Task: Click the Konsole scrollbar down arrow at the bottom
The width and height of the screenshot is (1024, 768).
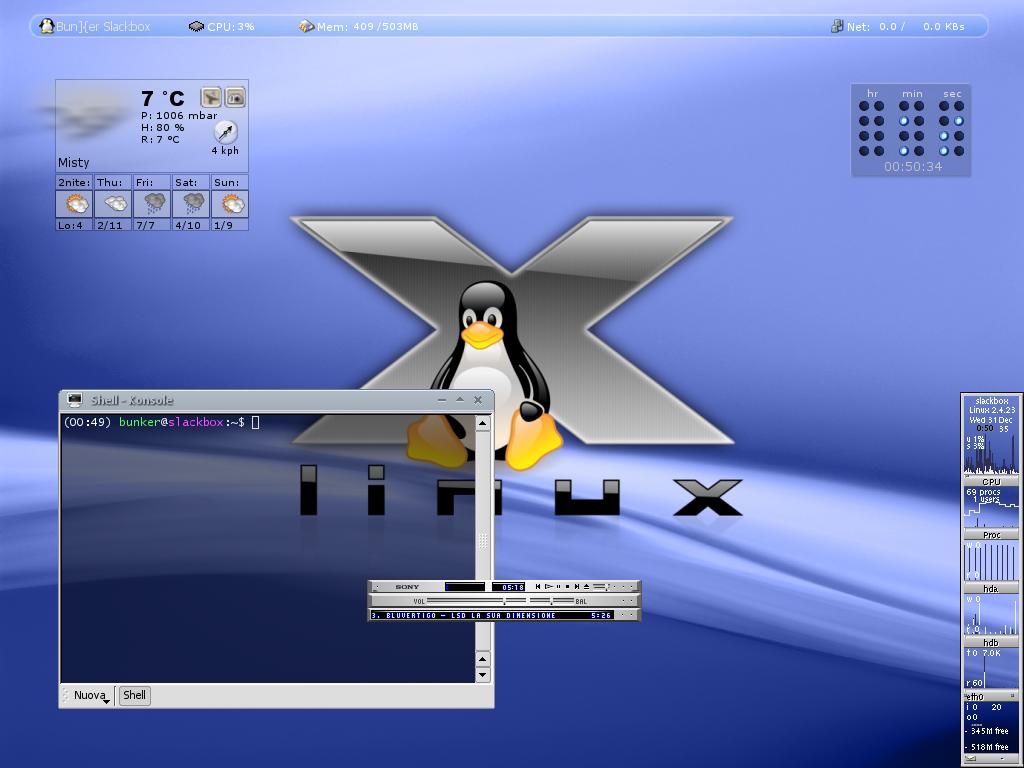Action: click(x=483, y=675)
